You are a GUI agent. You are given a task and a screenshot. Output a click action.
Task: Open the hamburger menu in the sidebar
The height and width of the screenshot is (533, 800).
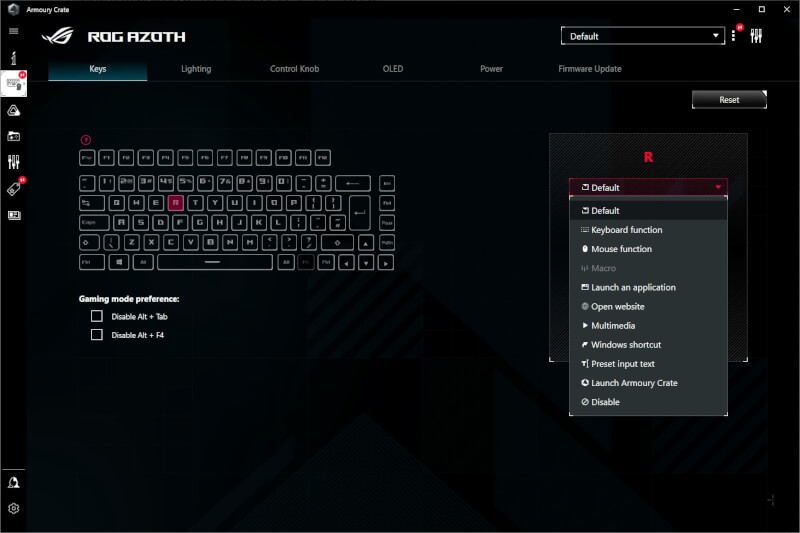coord(14,31)
